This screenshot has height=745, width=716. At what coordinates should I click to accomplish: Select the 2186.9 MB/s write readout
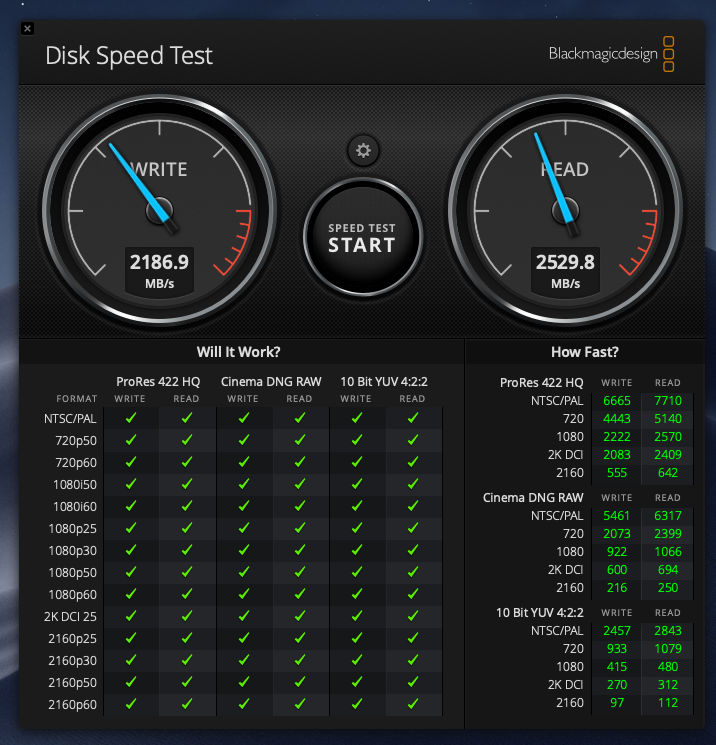click(x=159, y=264)
